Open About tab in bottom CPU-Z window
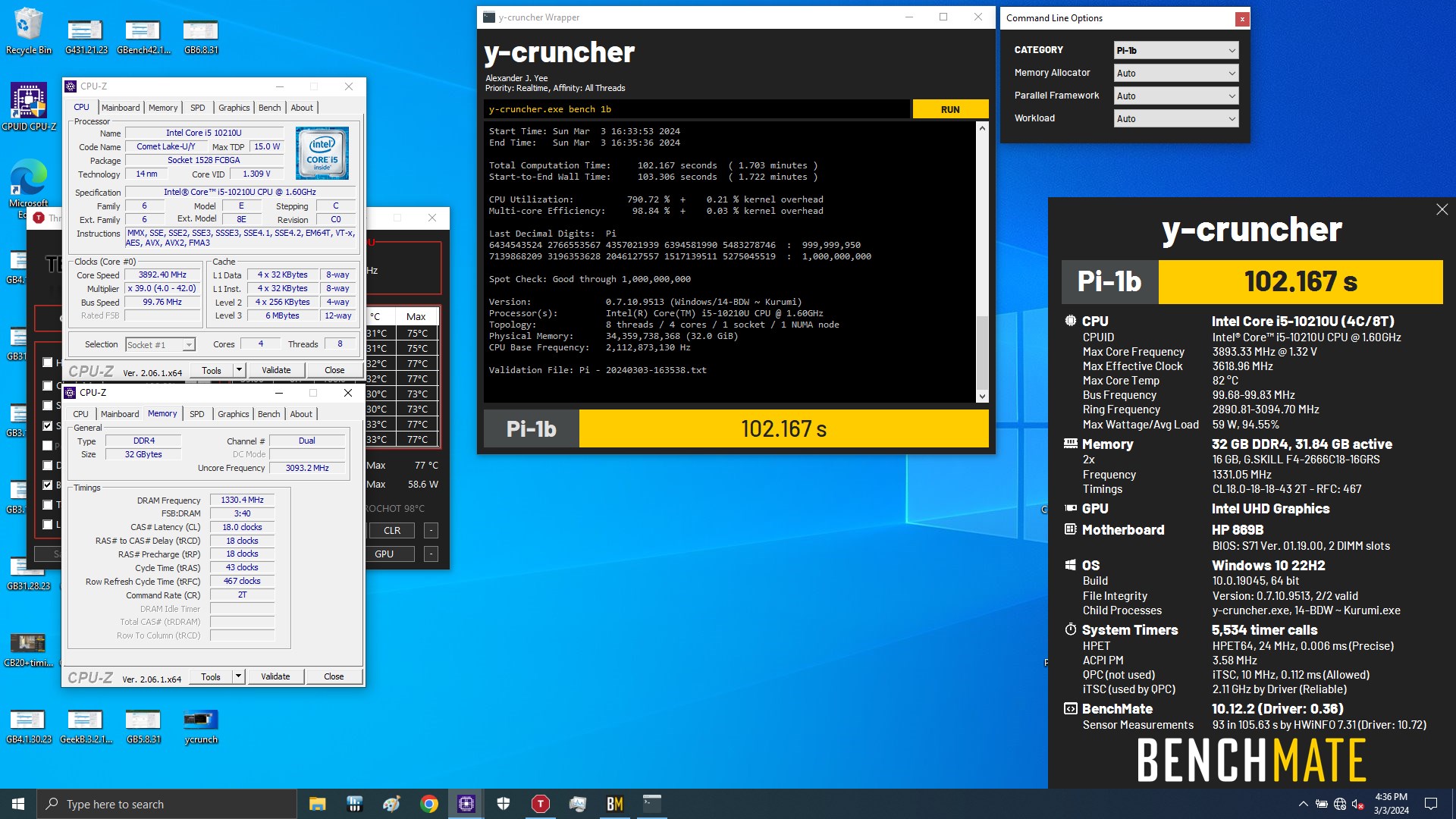The width and height of the screenshot is (1456, 819). [x=301, y=414]
